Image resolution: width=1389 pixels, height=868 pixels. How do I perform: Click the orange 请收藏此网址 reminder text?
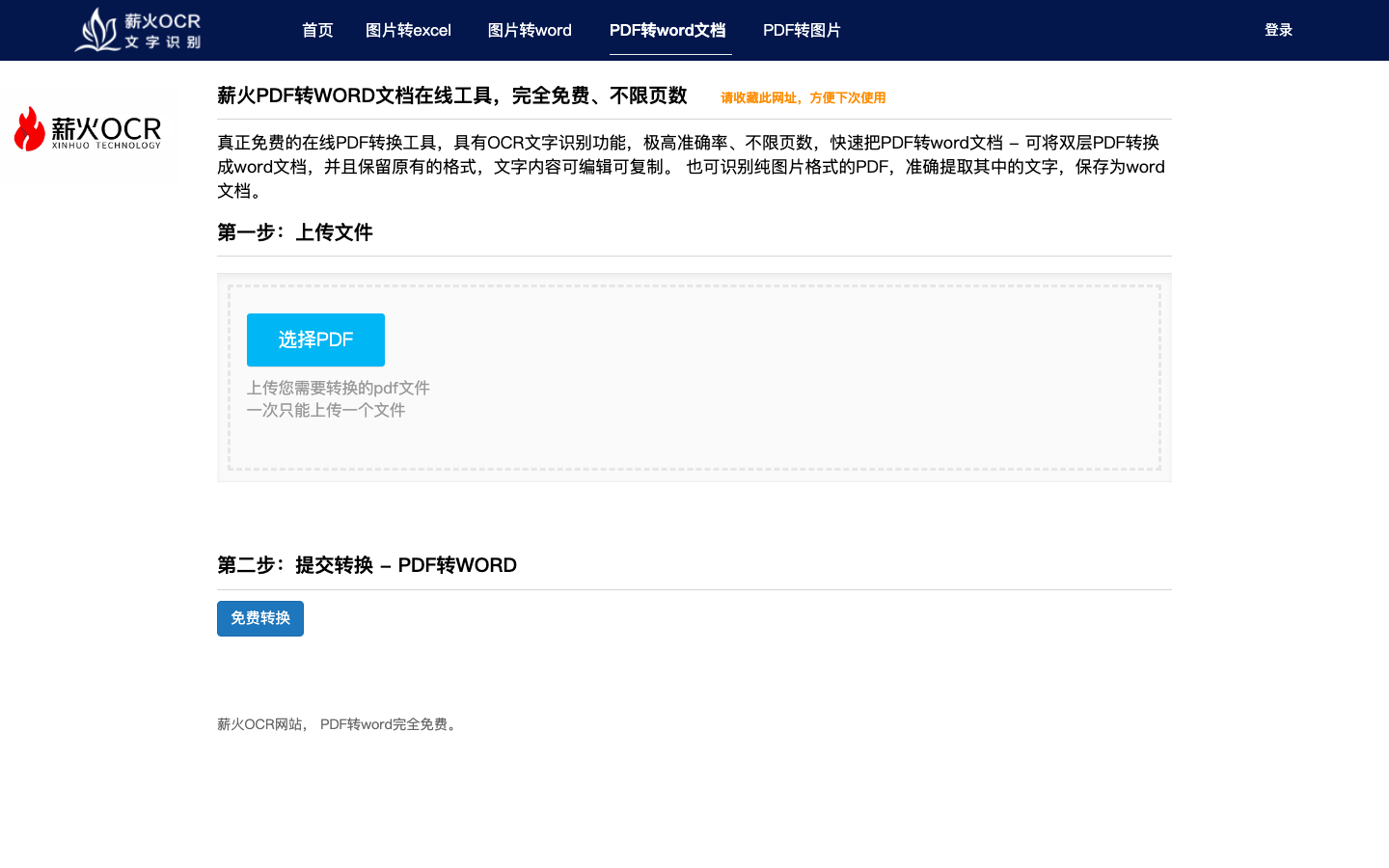802,97
